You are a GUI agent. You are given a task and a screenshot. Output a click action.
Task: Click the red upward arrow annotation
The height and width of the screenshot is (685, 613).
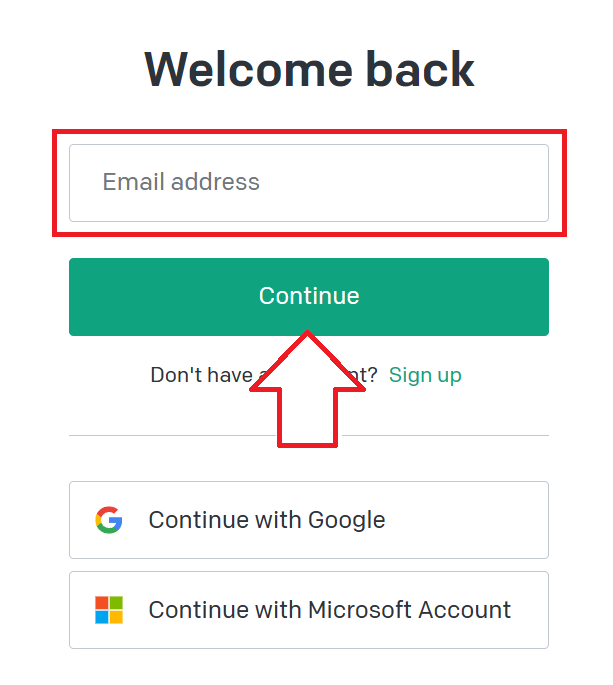click(x=307, y=389)
